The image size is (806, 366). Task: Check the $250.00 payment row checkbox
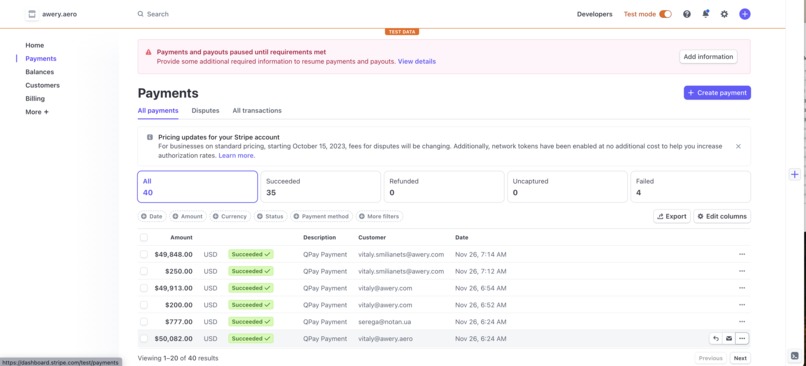tap(143, 271)
